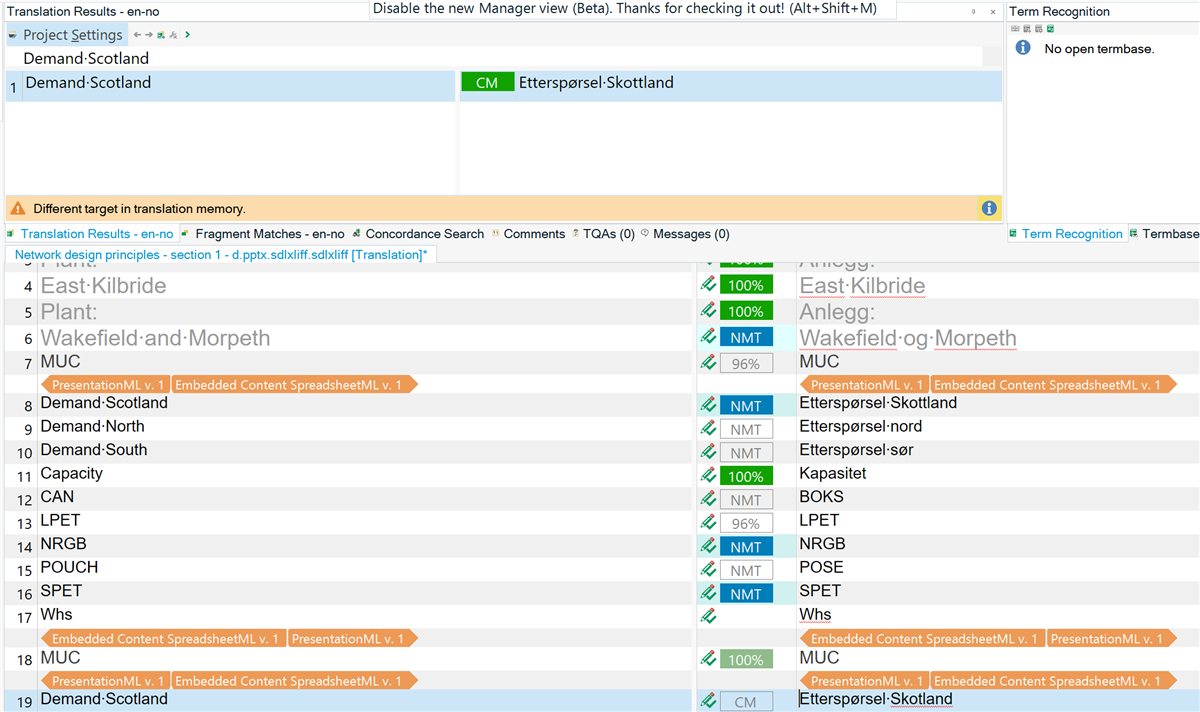Click the View Termbases icon in Term Recognition
This screenshot has width=1200, height=712.
[1017, 28]
